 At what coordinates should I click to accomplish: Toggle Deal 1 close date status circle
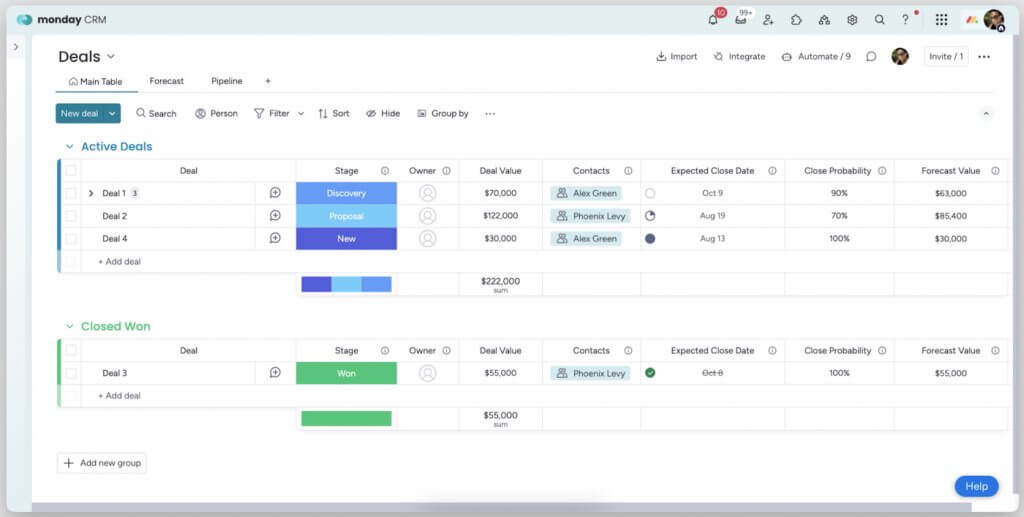click(x=650, y=193)
